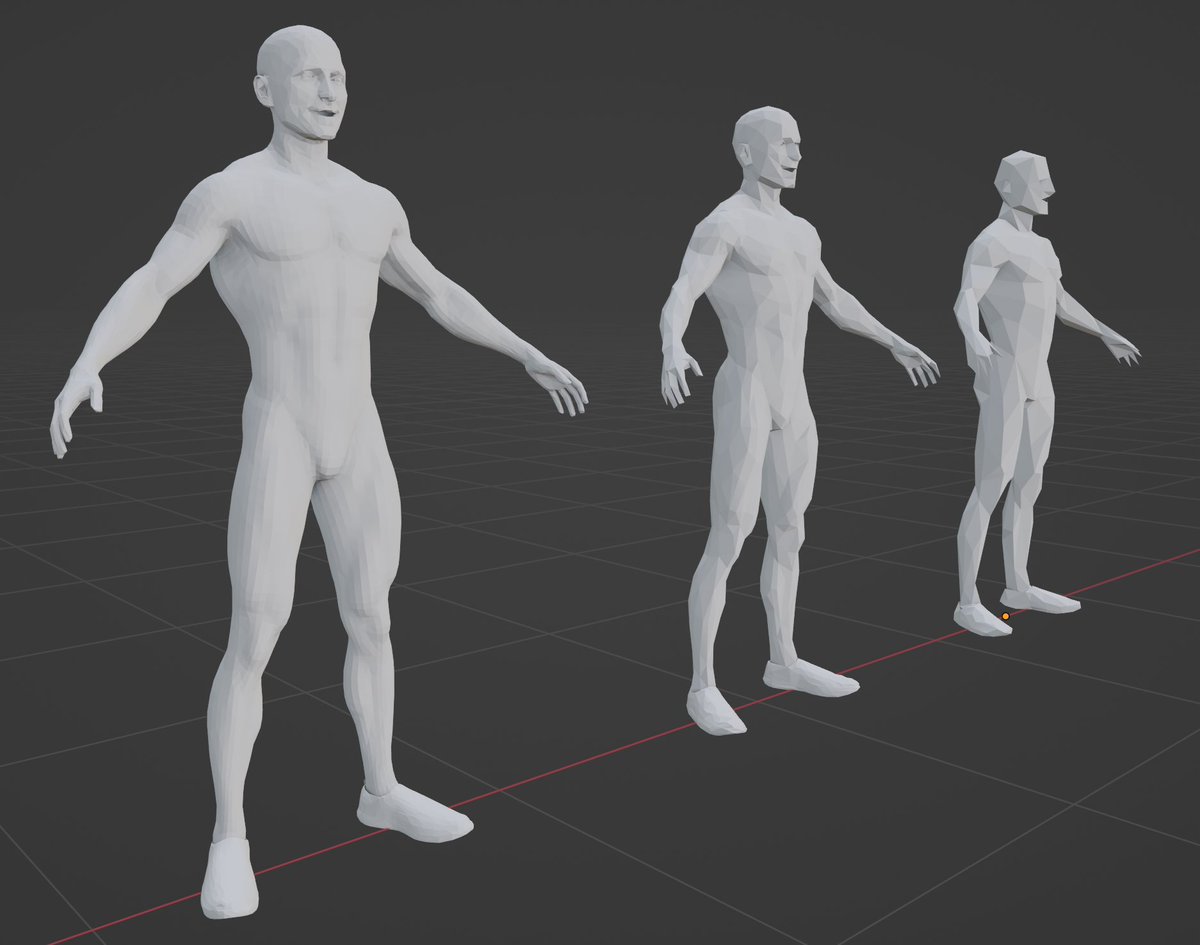
Task: Click the orange object origin dot
Action: (1005, 616)
